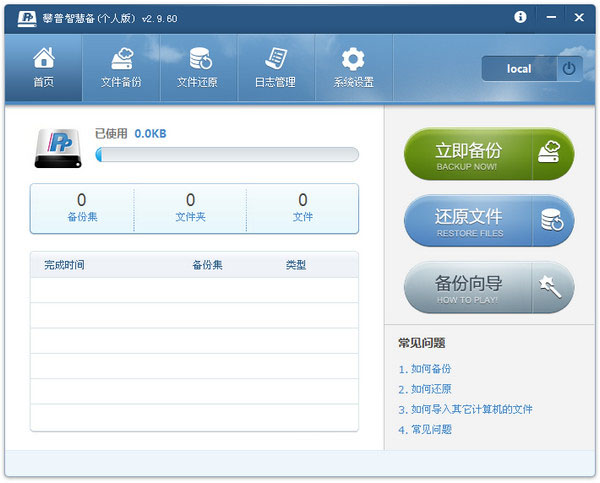600x483 pixels.
Task: Click the magic wand wizard icon
Action: point(550,287)
